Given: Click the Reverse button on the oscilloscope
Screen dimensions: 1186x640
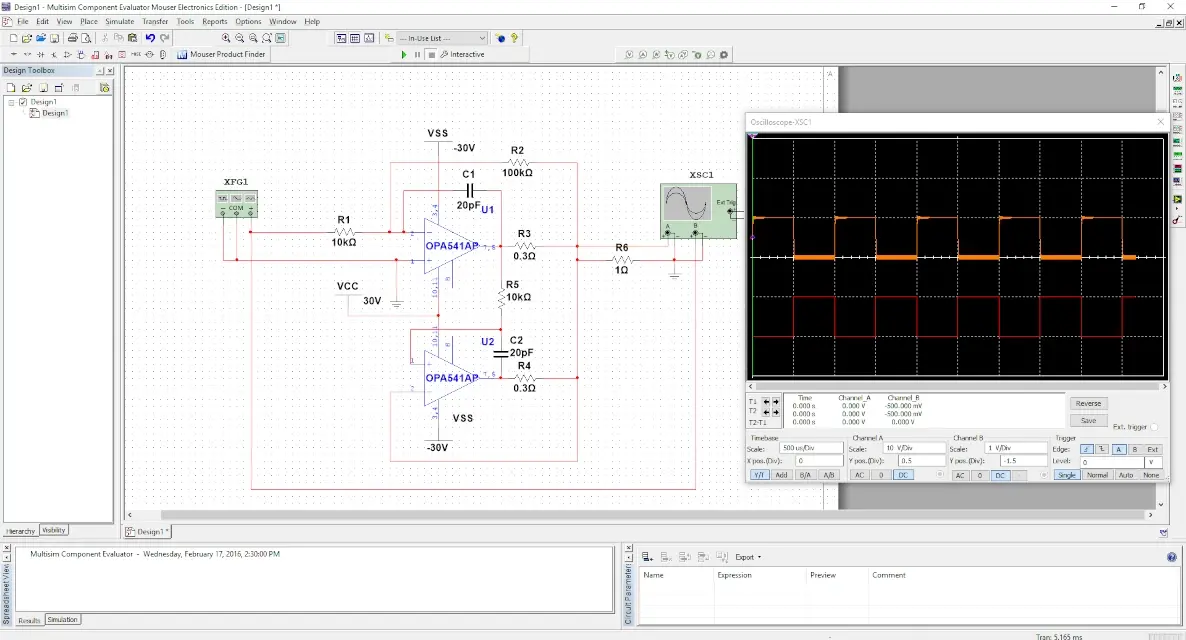Looking at the screenshot, I should point(1087,403).
